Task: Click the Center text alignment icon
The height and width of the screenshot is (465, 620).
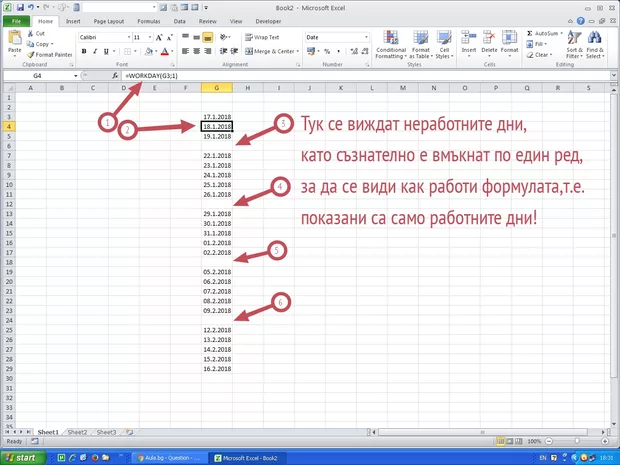Action: pyautogui.click(x=197, y=51)
